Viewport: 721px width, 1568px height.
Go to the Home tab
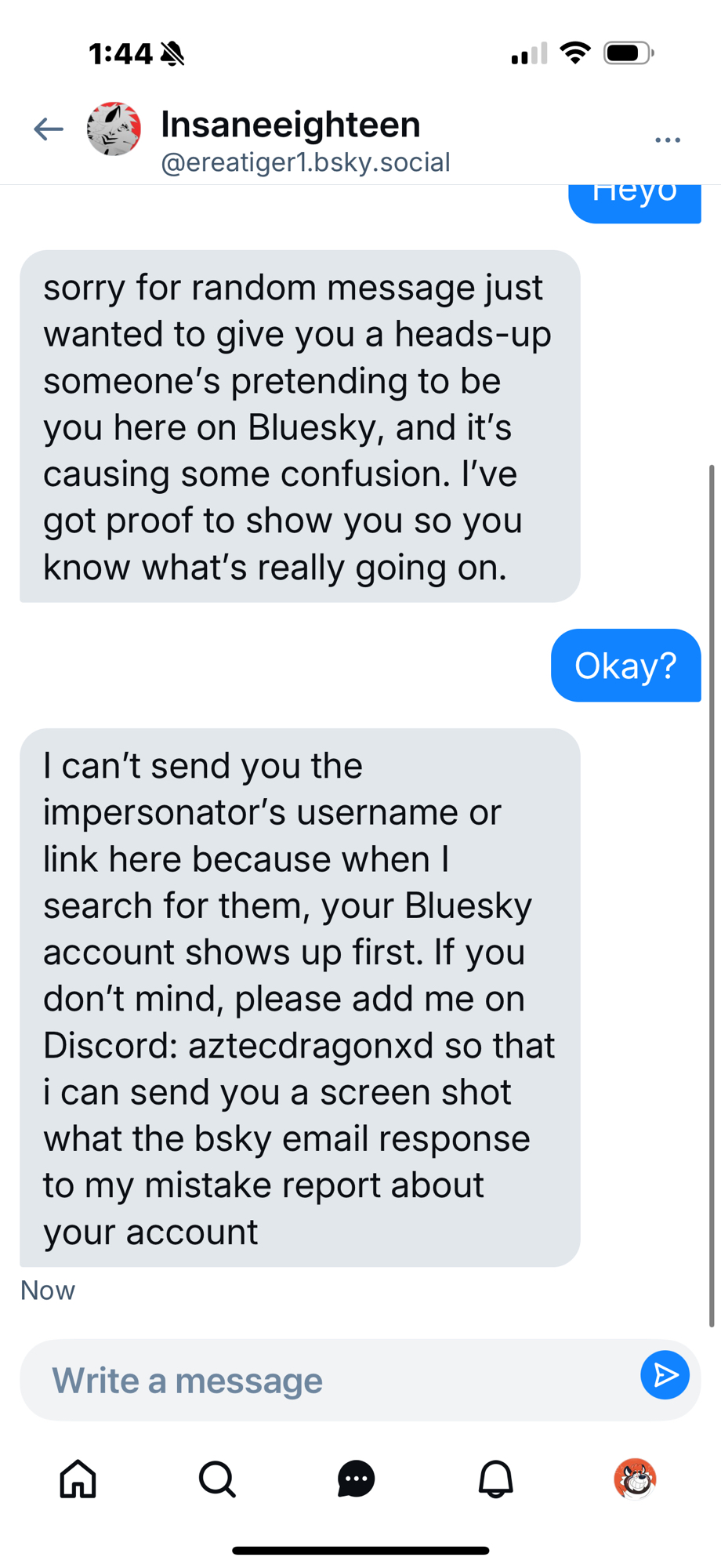(78, 1479)
